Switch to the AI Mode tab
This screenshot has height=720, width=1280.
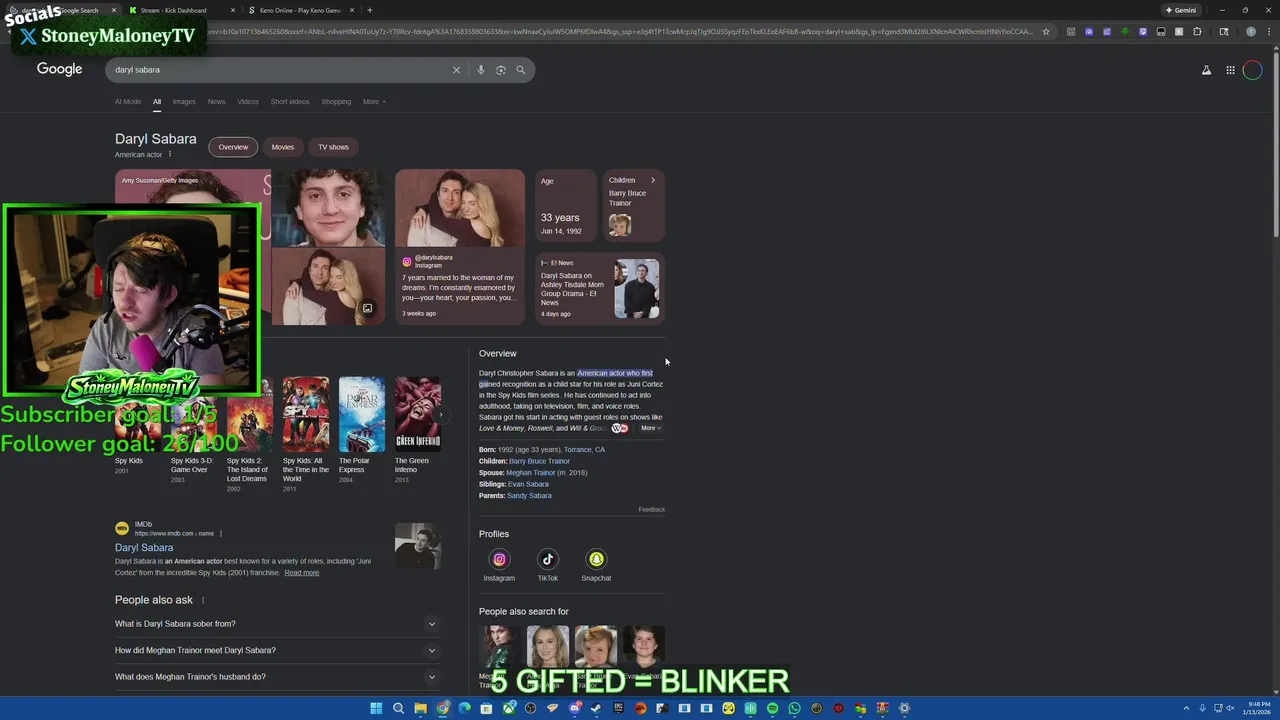(128, 101)
